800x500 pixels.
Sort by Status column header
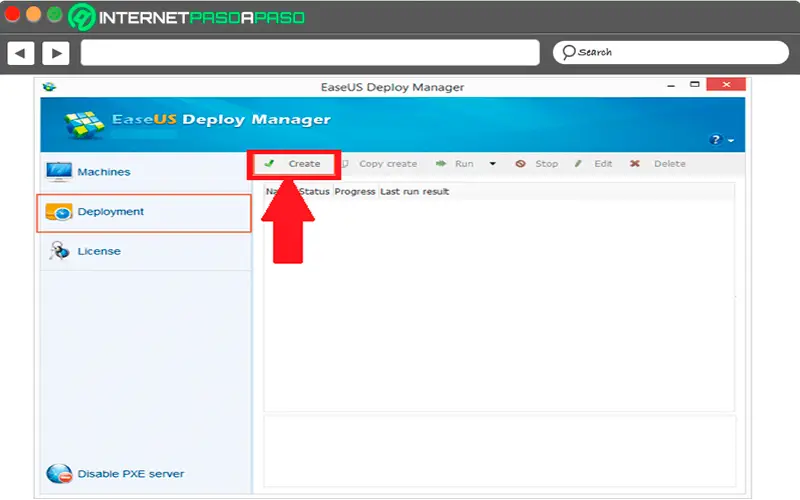(x=314, y=191)
